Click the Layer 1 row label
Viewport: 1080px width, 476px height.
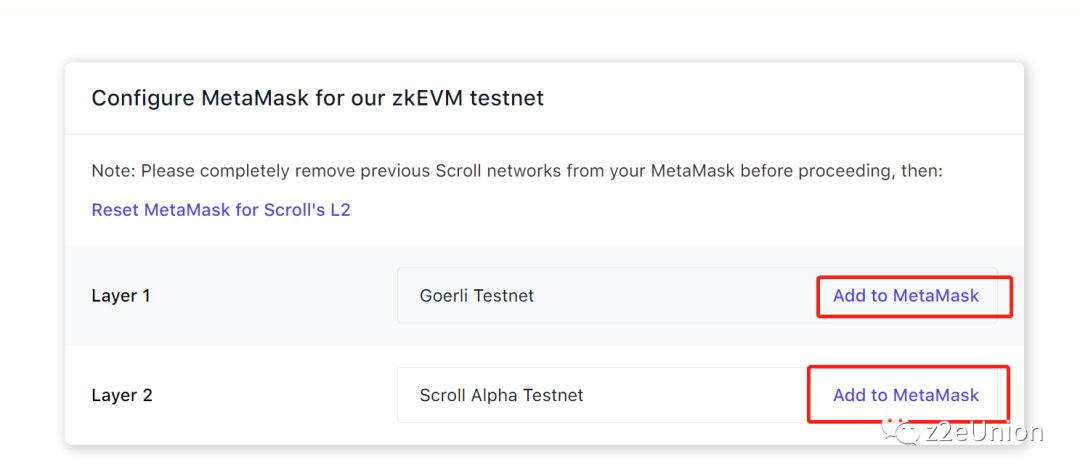pos(121,296)
